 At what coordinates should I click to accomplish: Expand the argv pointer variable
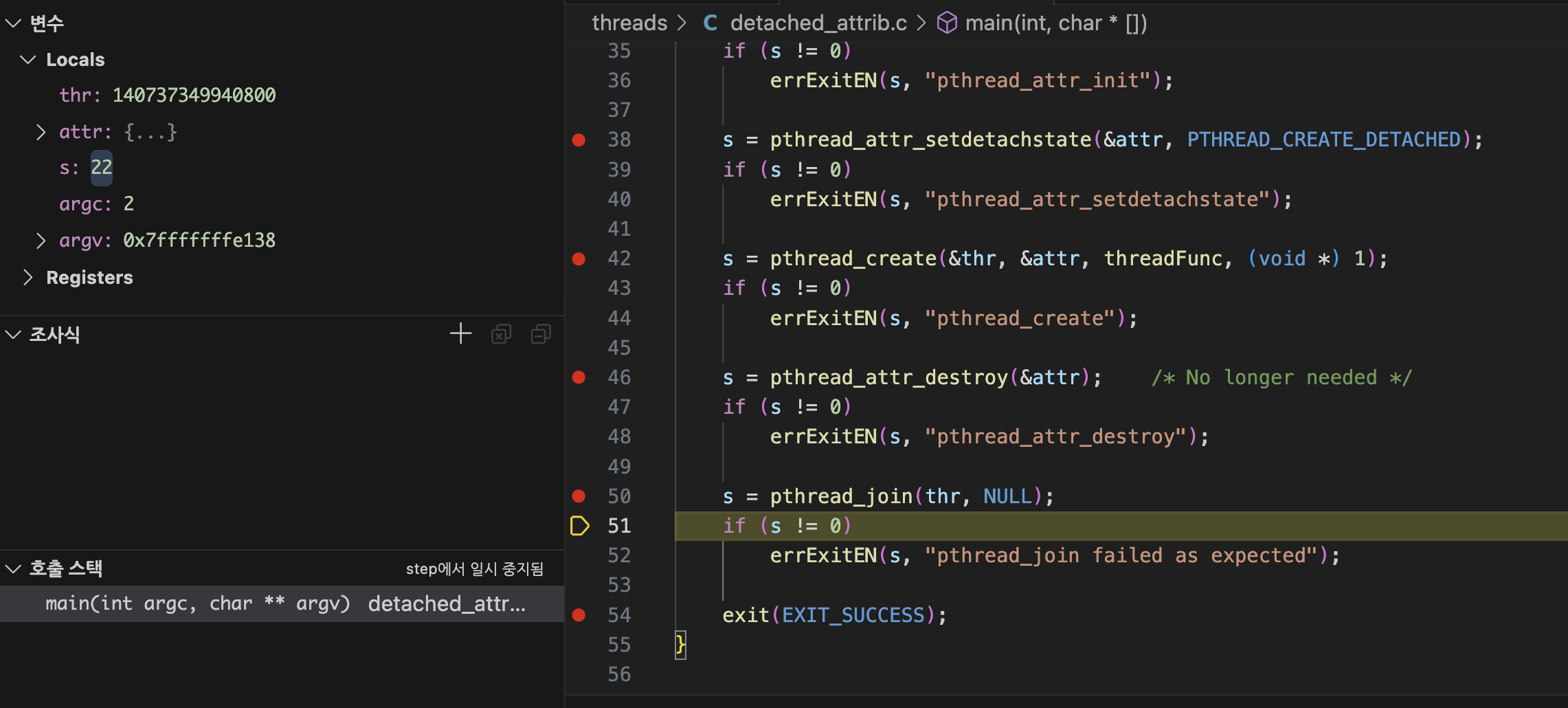click(x=41, y=241)
